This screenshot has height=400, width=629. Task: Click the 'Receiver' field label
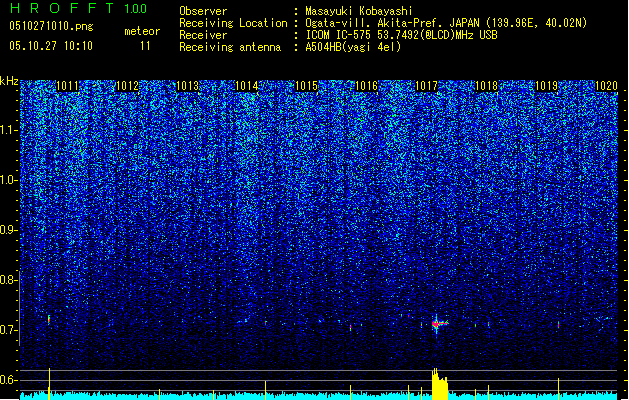click(203, 35)
